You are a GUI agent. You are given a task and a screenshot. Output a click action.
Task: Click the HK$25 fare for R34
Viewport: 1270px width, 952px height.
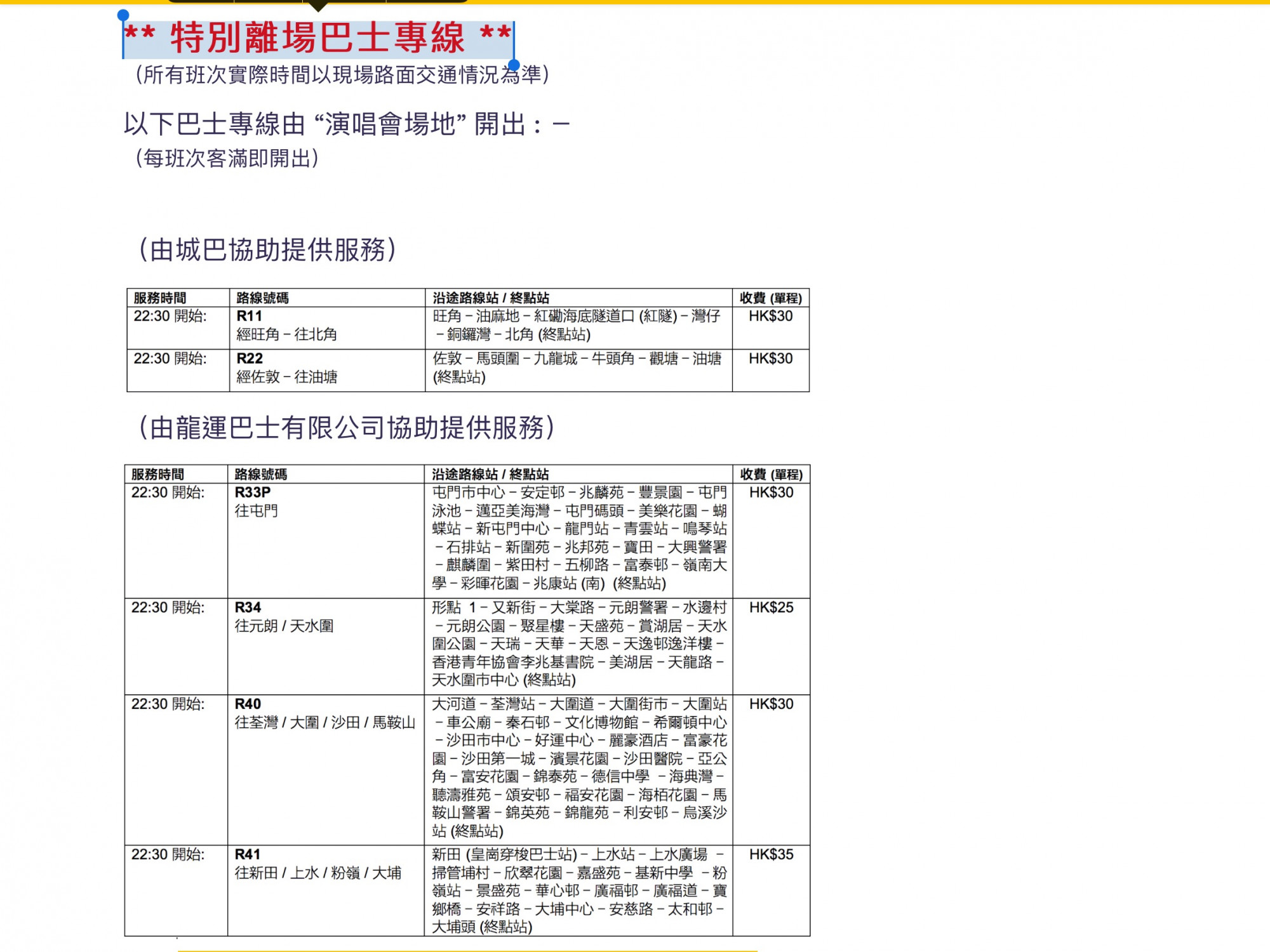[771, 608]
